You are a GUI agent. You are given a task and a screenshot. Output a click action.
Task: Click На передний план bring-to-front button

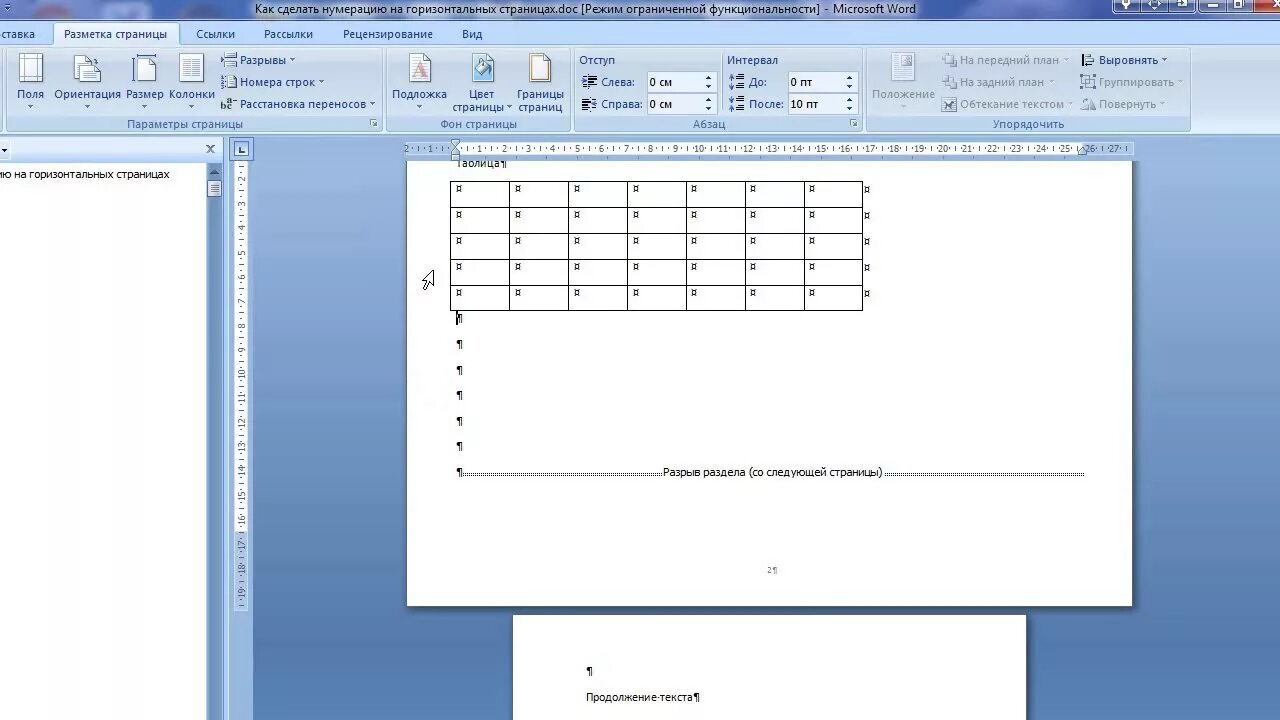click(x=1005, y=60)
